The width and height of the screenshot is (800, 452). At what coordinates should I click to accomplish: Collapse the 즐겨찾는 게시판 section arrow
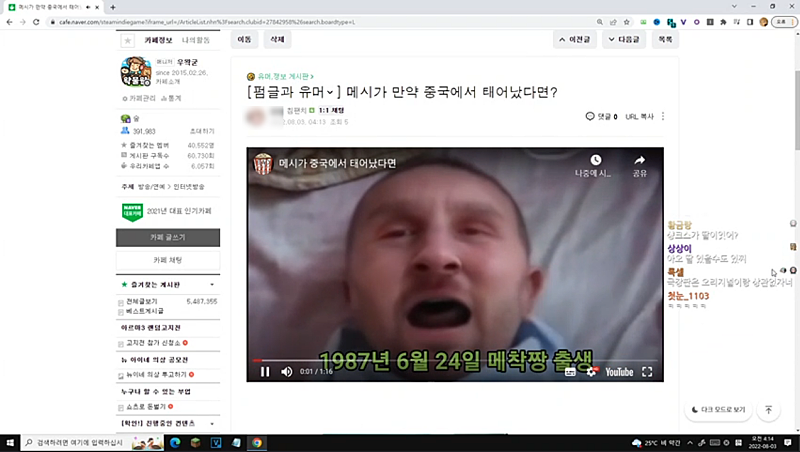tap(212, 285)
